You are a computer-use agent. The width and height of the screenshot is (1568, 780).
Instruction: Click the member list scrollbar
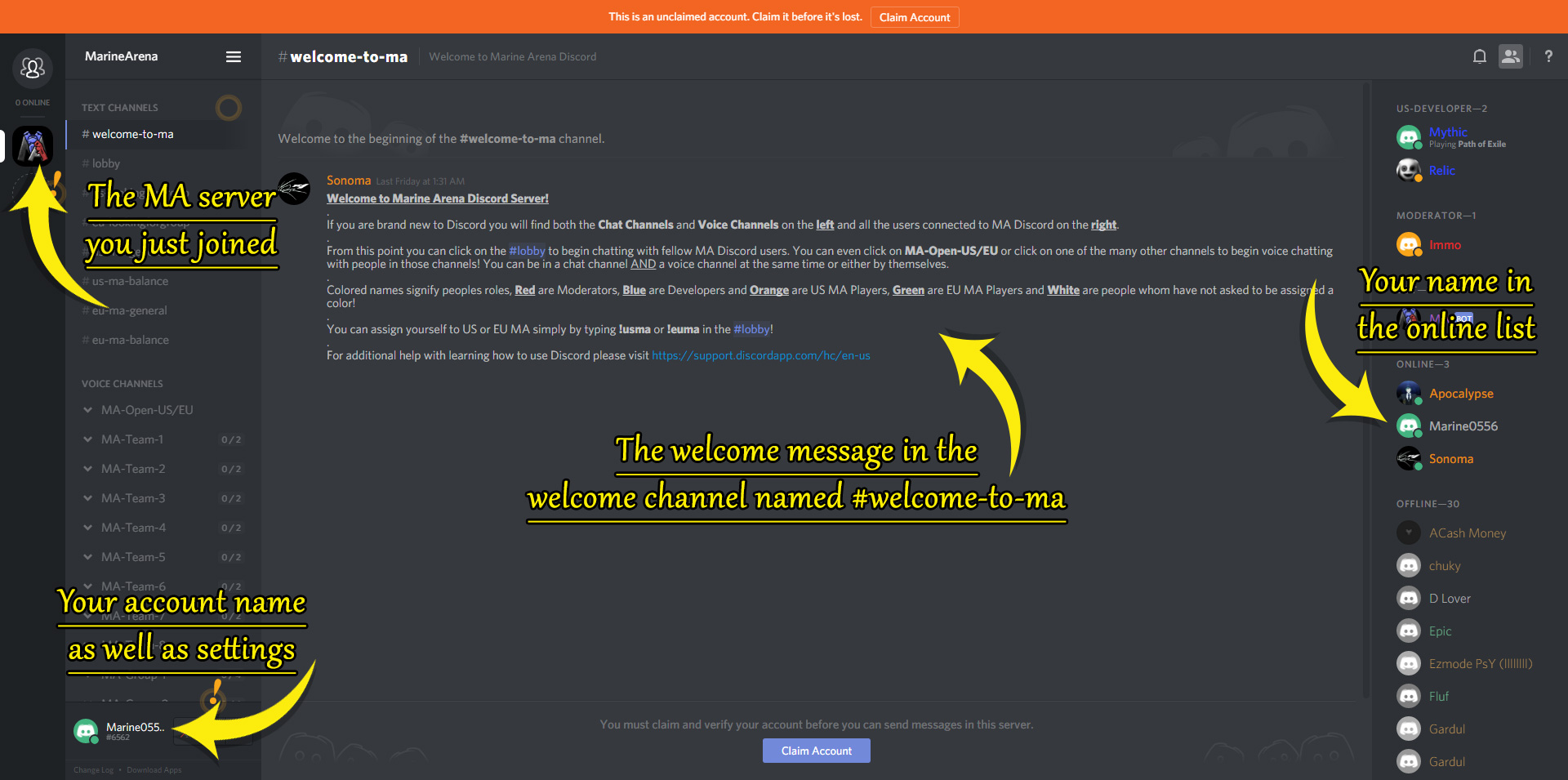1365,390
